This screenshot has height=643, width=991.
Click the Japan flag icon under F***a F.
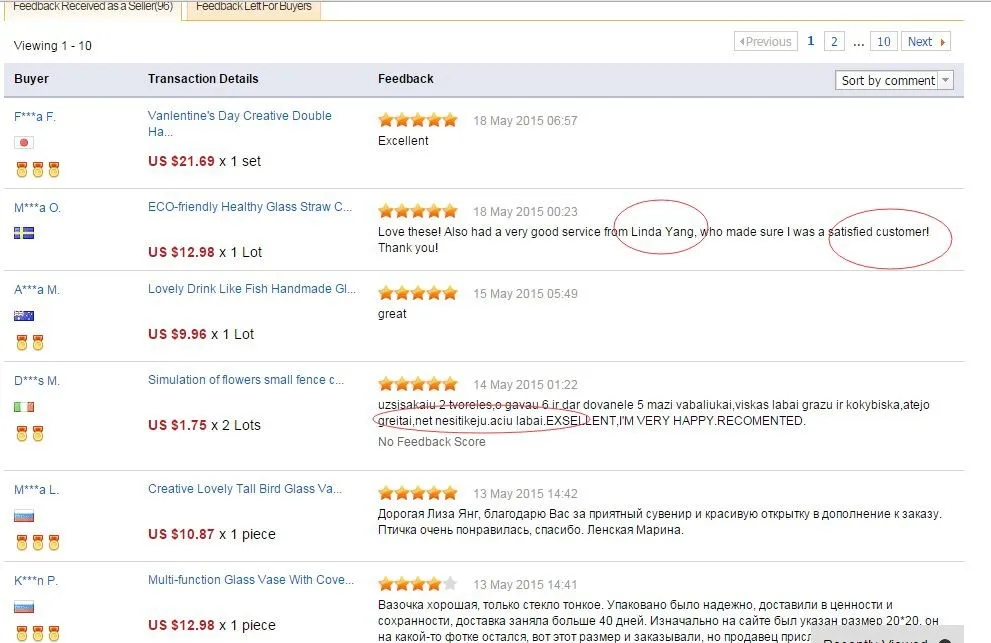[x=23, y=142]
